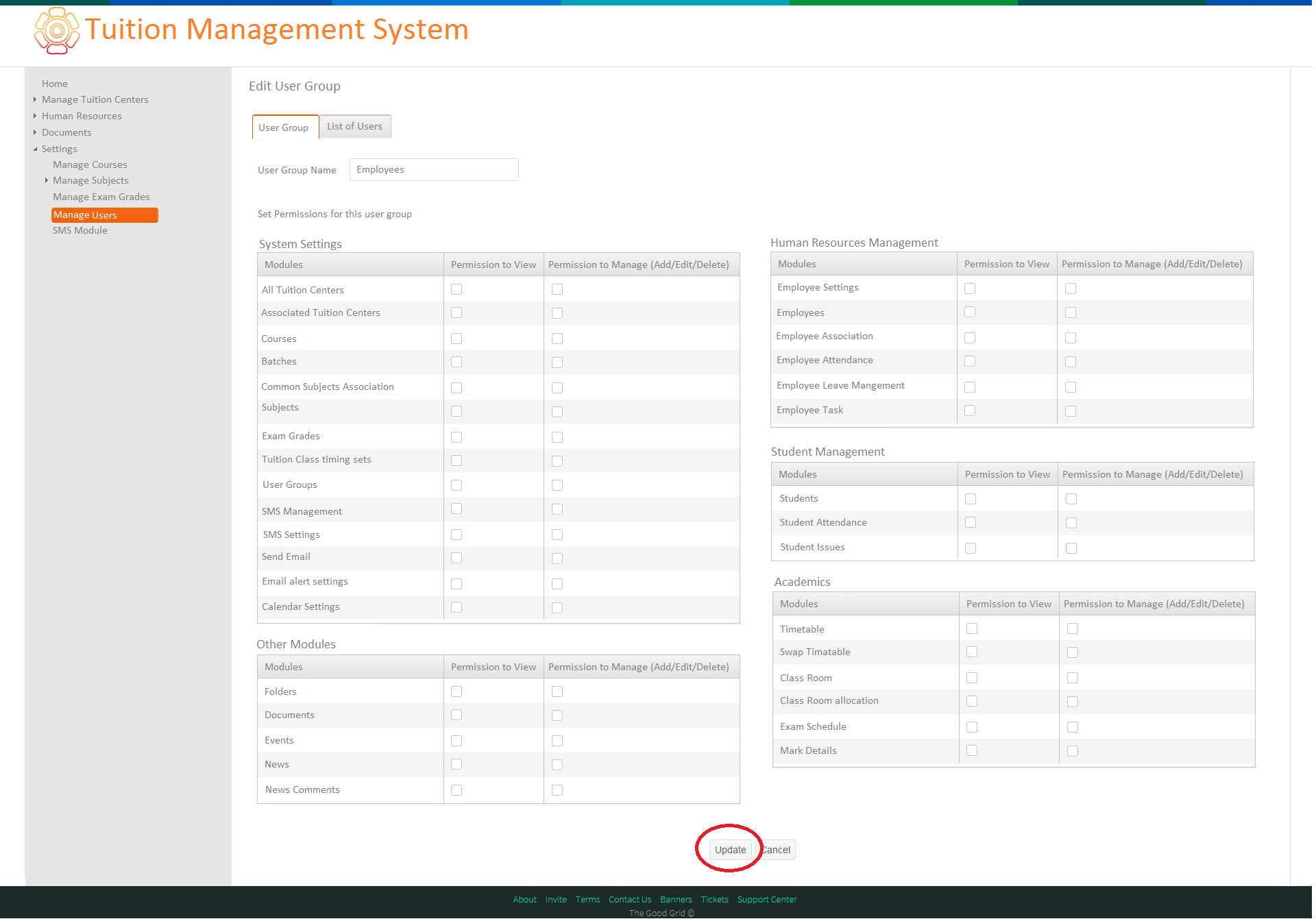The image size is (1316, 919).
Task: Check view permission for Class Room
Action: 972,678
